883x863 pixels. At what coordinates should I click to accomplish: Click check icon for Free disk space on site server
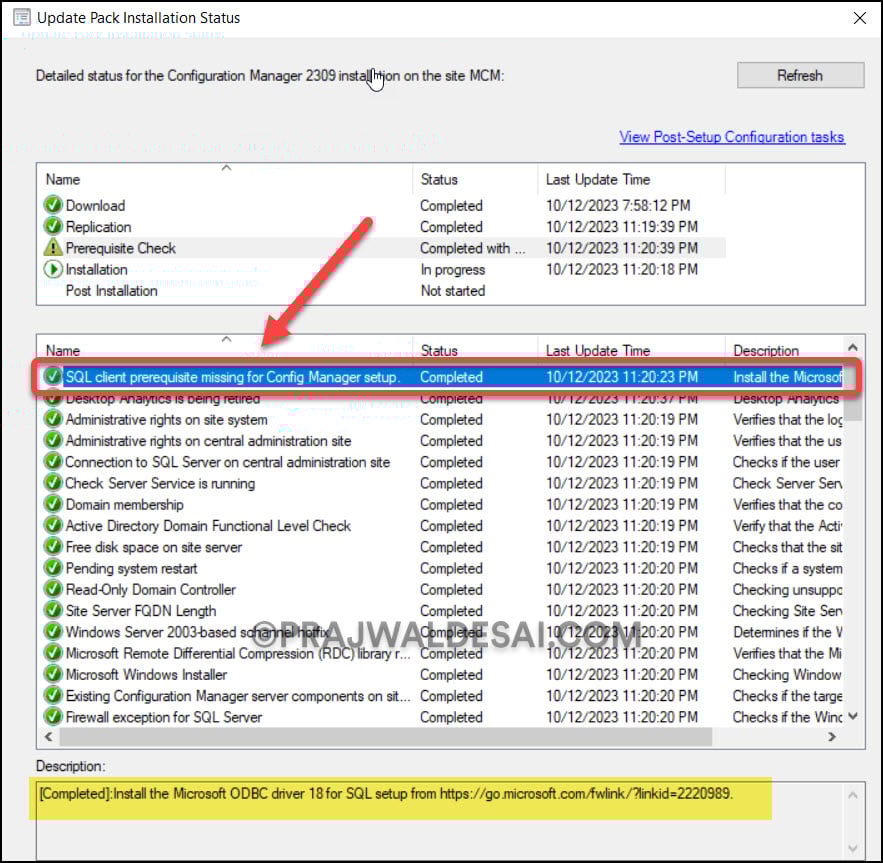pyautogui.click(x=53, y=547)
